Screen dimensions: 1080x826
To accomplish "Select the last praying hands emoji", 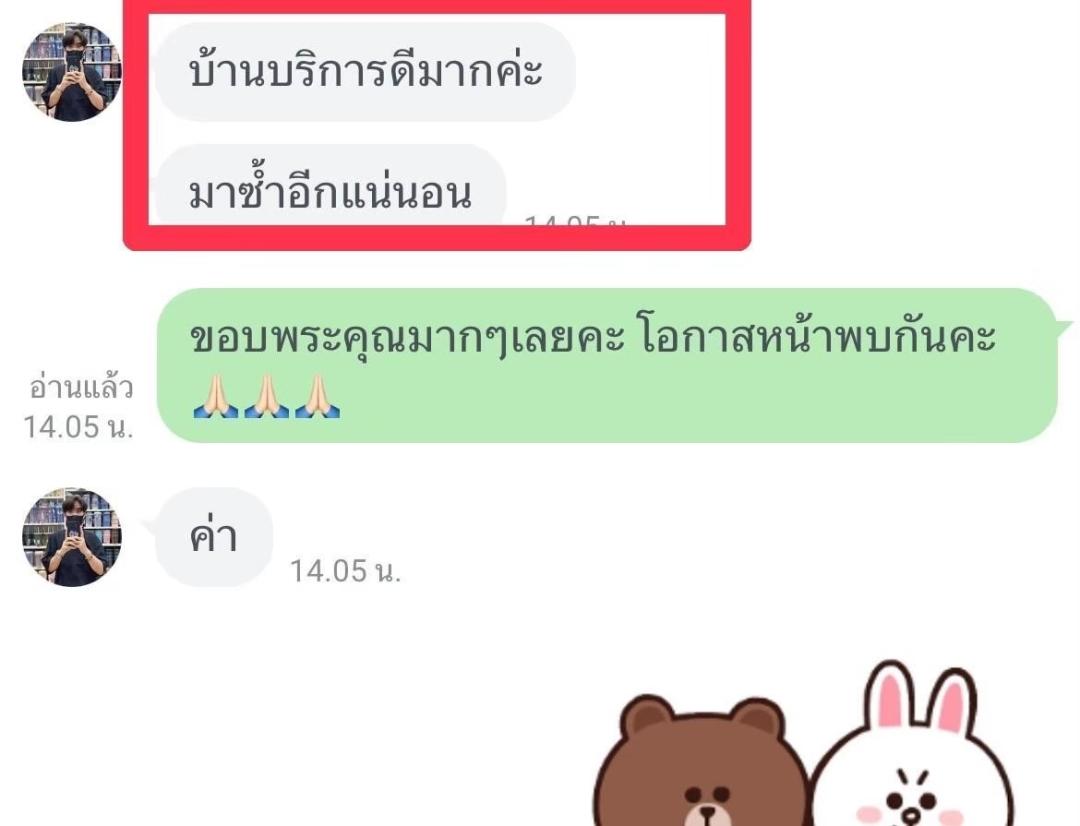I will (318, 395).
